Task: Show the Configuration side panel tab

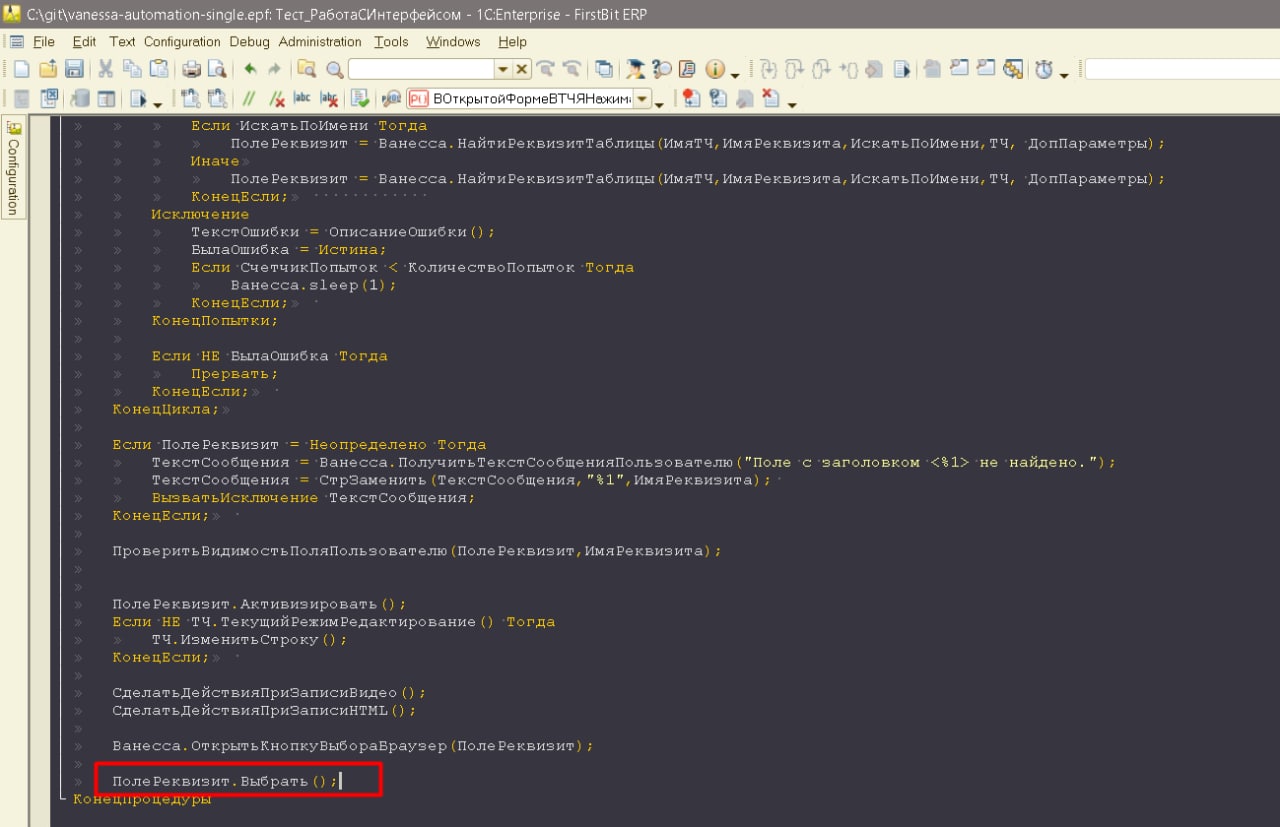Action: [13, 167]
